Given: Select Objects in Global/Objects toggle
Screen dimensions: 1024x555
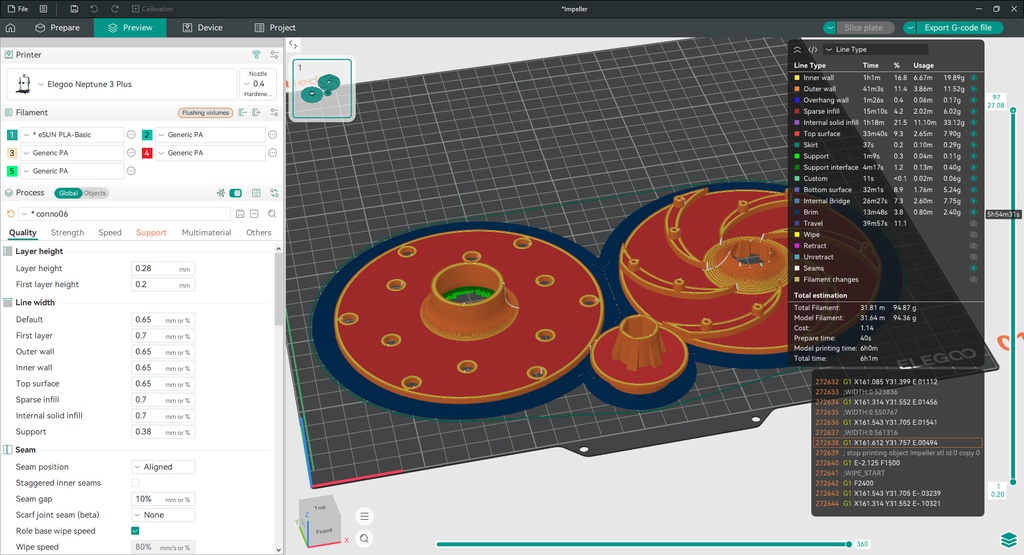Looking at the screenshot, I should tap(95, 193).
